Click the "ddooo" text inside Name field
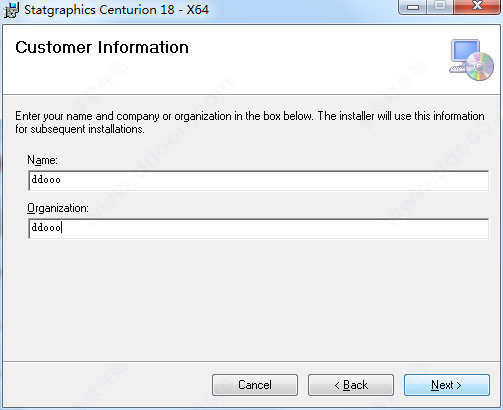Viewport: 503px width, 410px height. [46, 180]
